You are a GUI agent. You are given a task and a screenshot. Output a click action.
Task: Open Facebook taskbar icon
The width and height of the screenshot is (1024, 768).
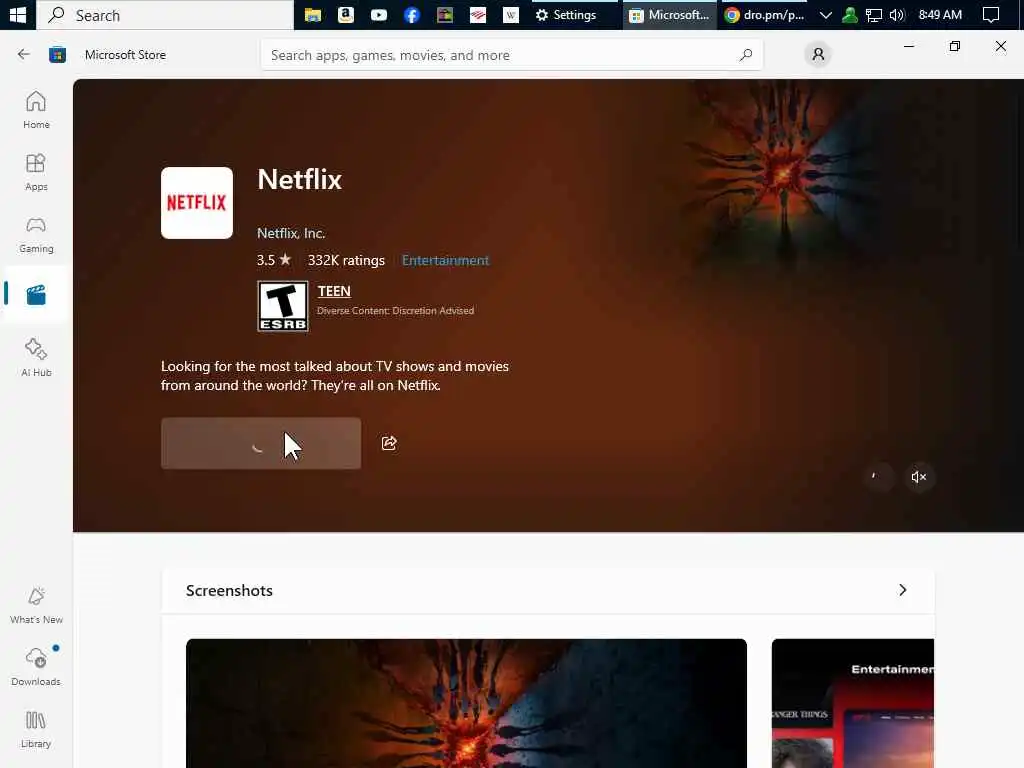coord(411,14)
